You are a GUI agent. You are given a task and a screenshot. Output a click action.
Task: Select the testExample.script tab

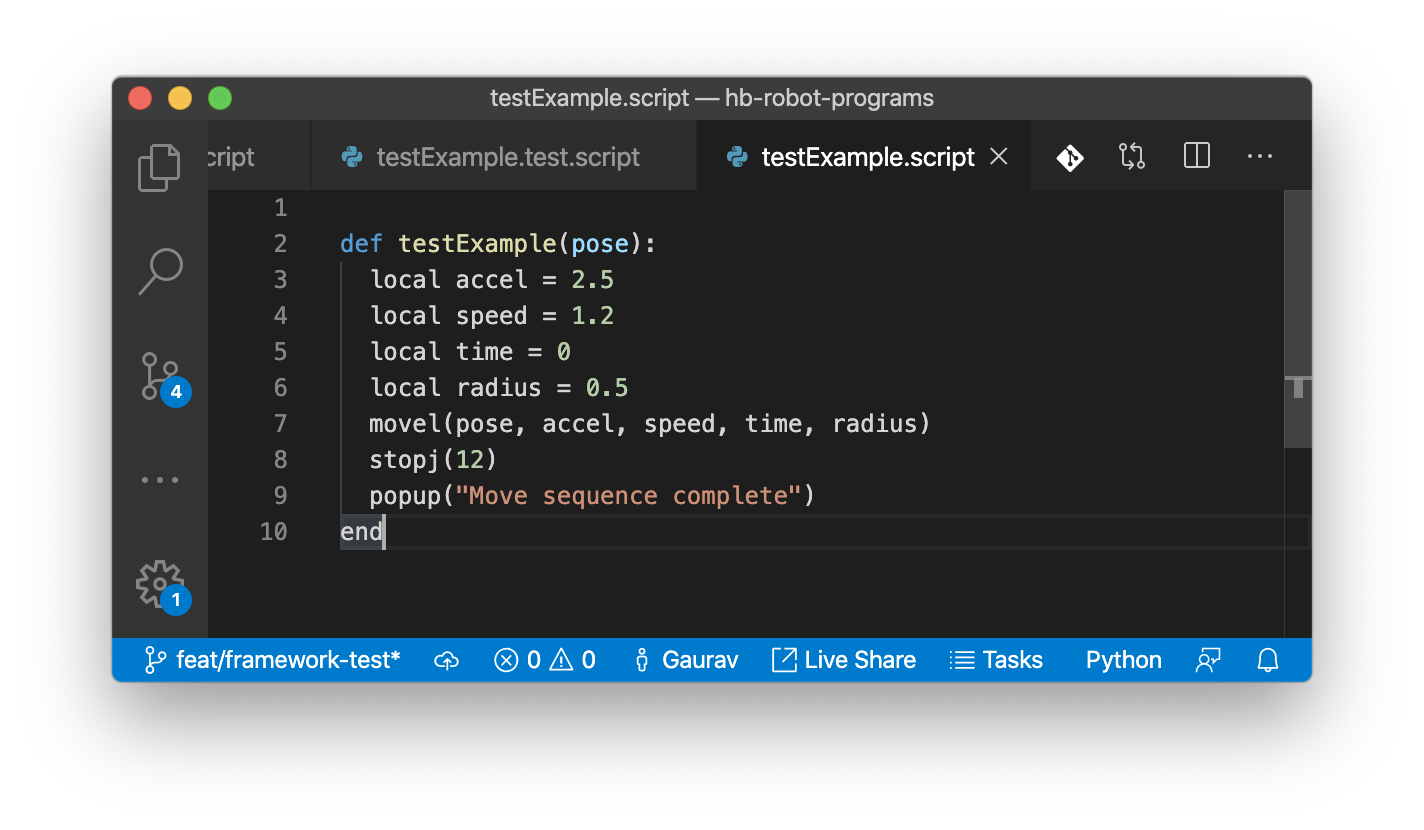(867, 158)
